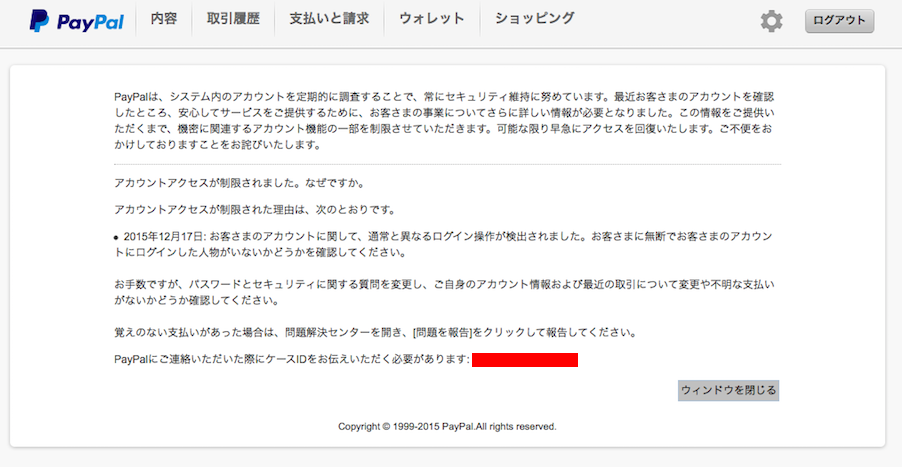This screenshot has width=902, height=467.
Task: Open the settings gear icon
Action: (x=771, y=21)
